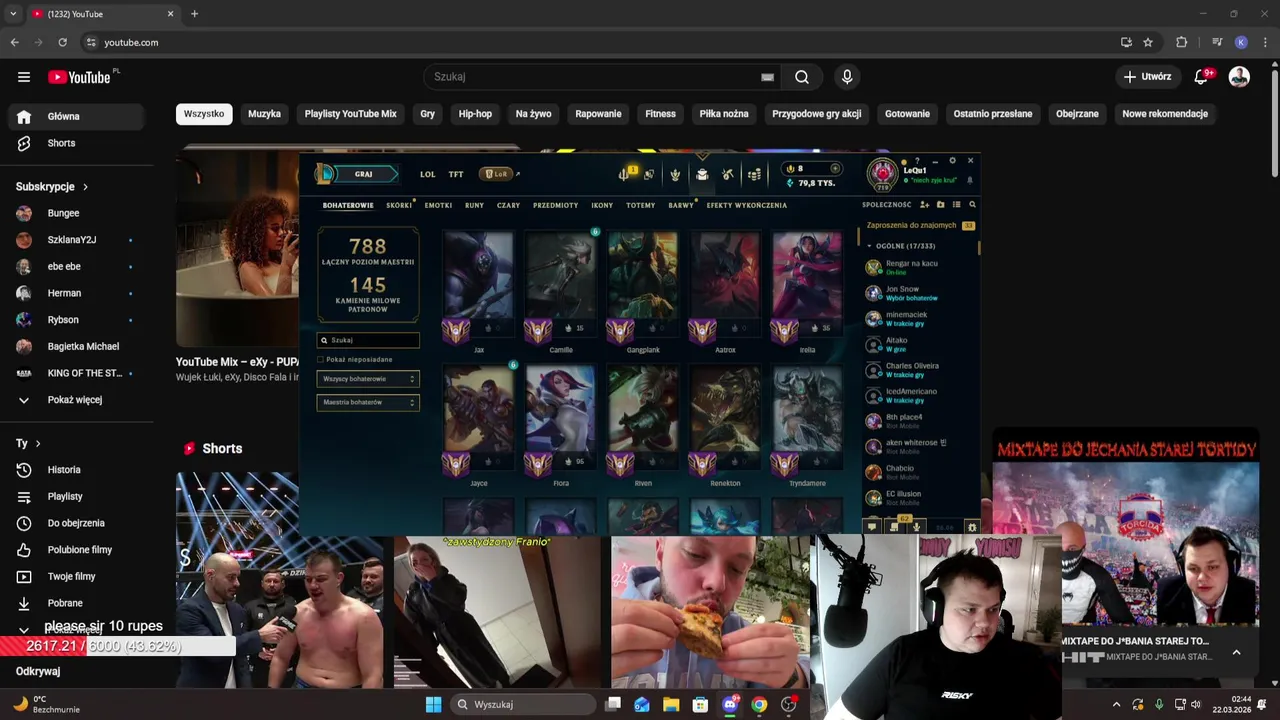Expand the Ty section chevron
The width and height of the screenshot is (1280, 720).
[38, 443]
